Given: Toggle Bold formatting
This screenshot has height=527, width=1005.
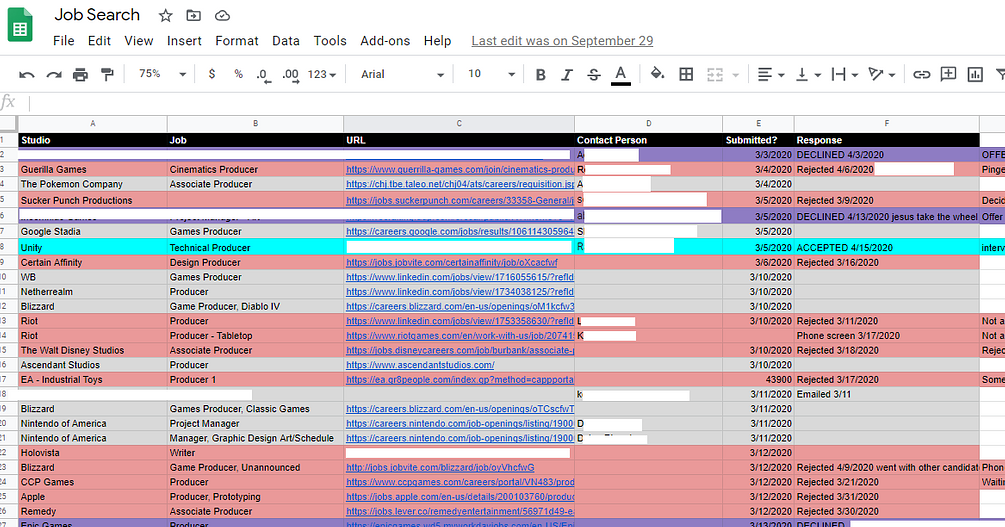Looking at the screenshot, I should [540, 74].
